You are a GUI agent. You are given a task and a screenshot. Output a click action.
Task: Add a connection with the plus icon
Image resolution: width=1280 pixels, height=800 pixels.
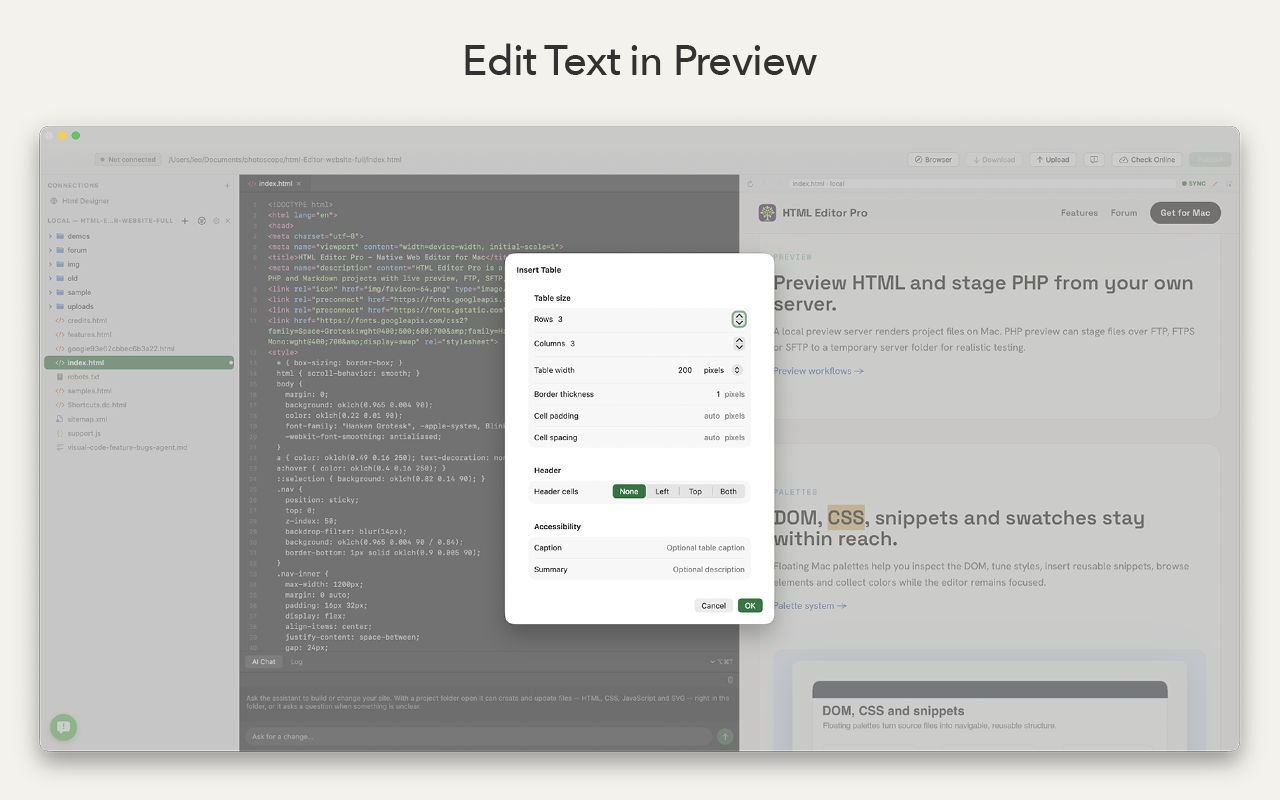[227, 186]
